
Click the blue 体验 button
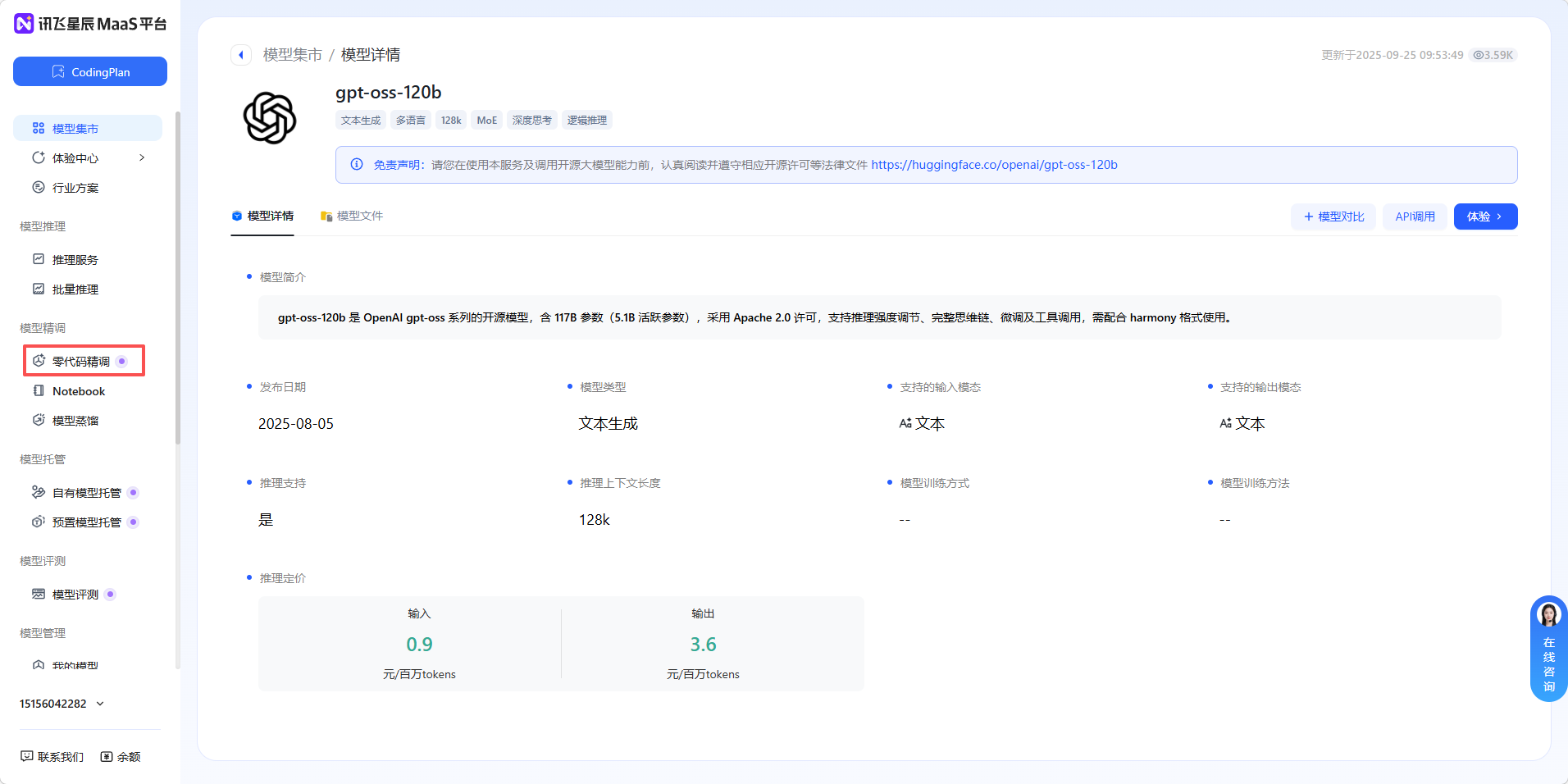click(x=1485, y=217)
